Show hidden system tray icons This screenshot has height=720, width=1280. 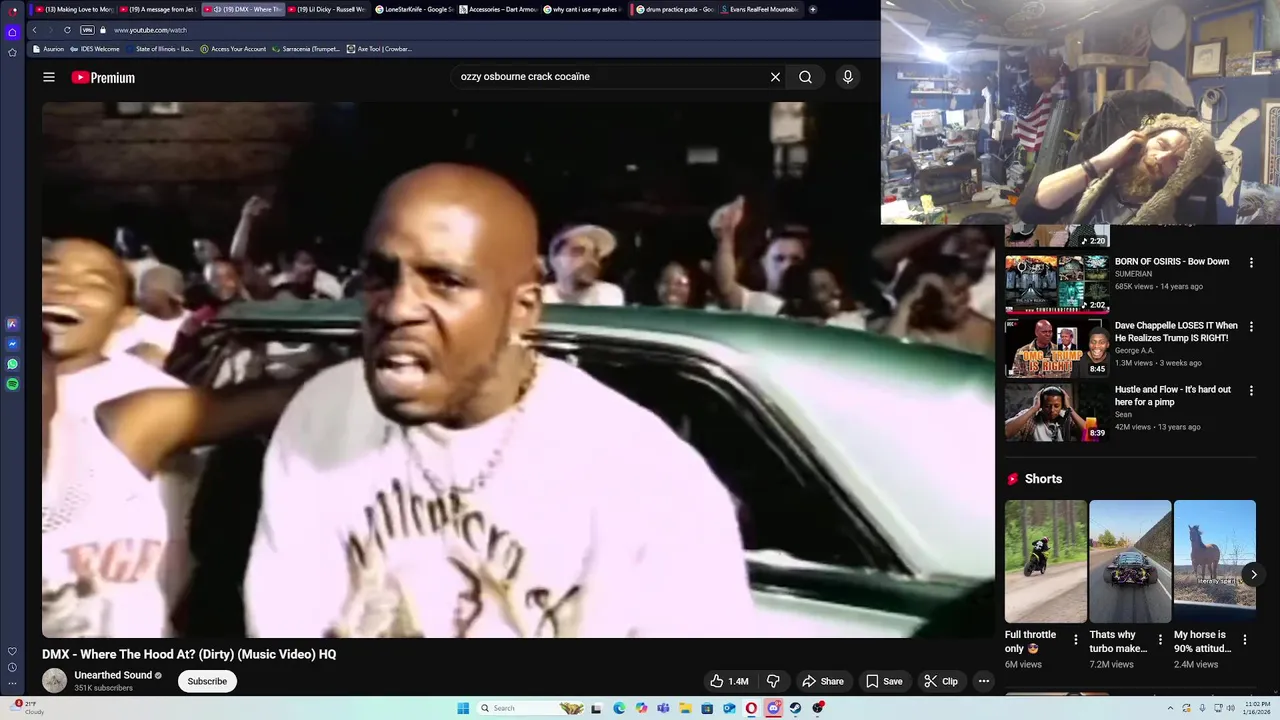pos(1170,708)
